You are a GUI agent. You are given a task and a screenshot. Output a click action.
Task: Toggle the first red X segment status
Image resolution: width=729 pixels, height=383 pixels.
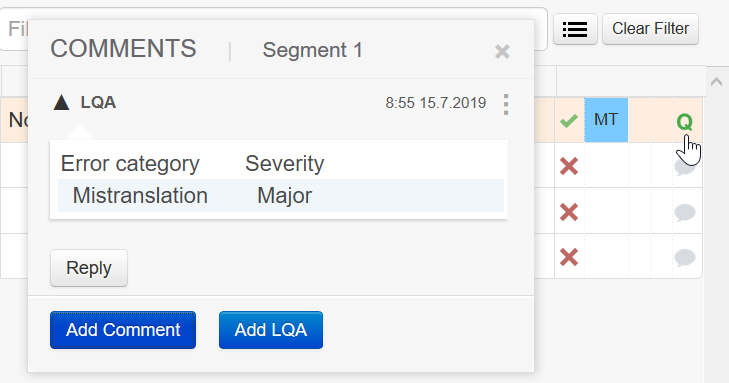[x=569, y=166]
